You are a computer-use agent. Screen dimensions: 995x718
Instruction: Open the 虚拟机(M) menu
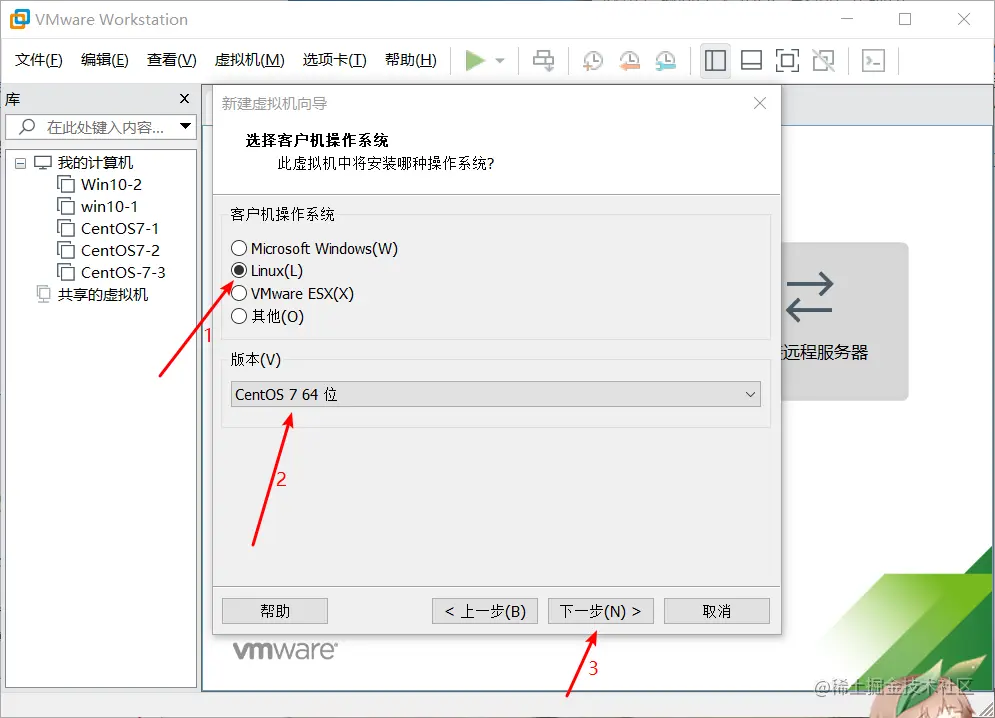coord(249,60)
